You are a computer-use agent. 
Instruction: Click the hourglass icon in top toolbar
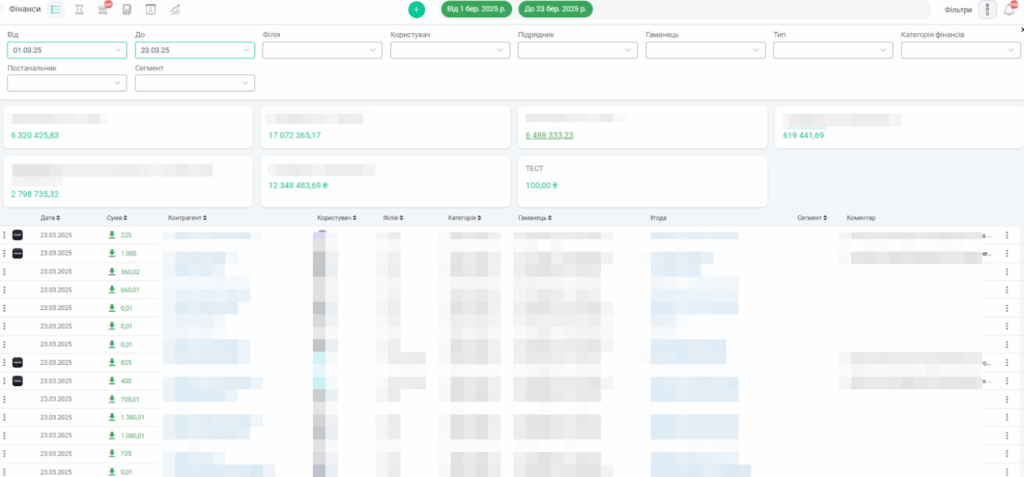point(80,9)
